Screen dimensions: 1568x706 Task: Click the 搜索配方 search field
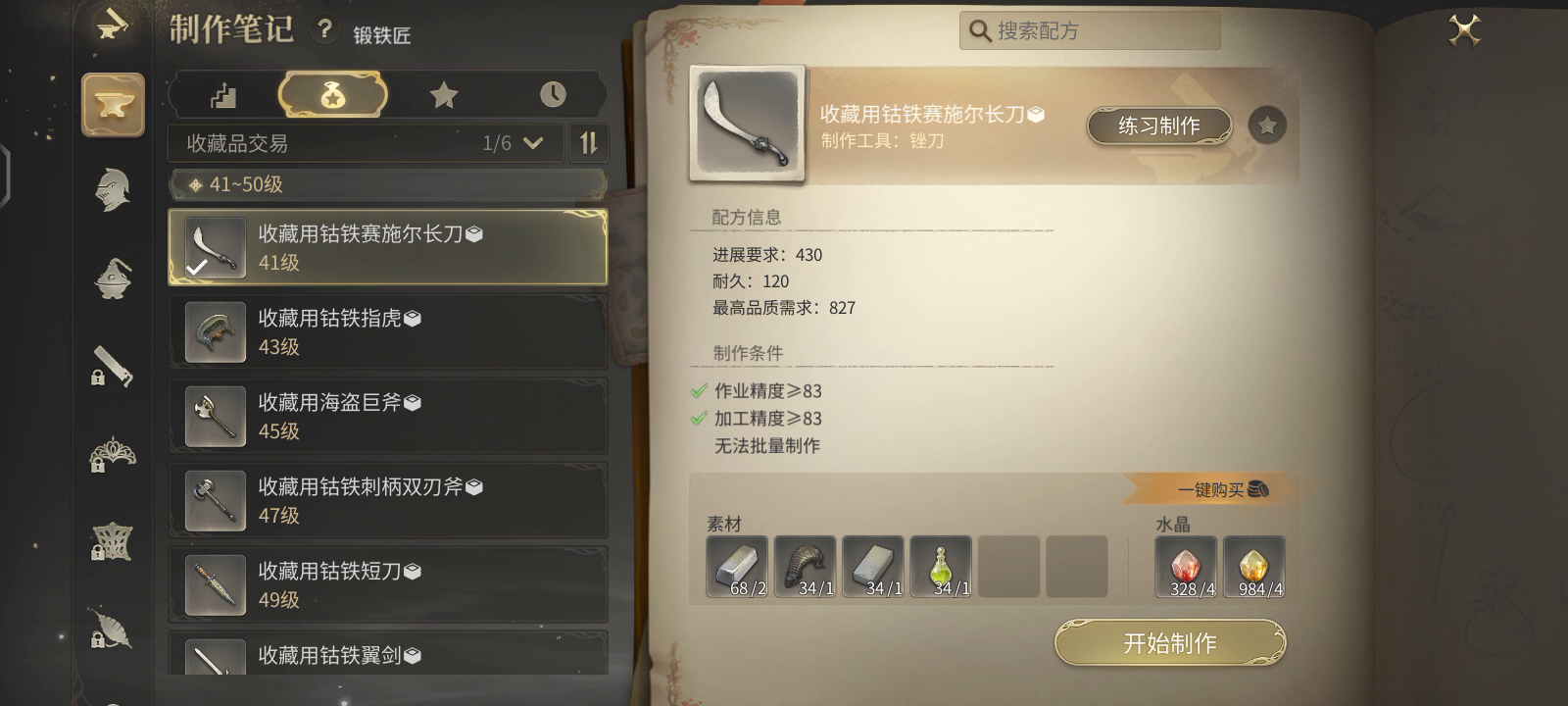(1090, 30)
